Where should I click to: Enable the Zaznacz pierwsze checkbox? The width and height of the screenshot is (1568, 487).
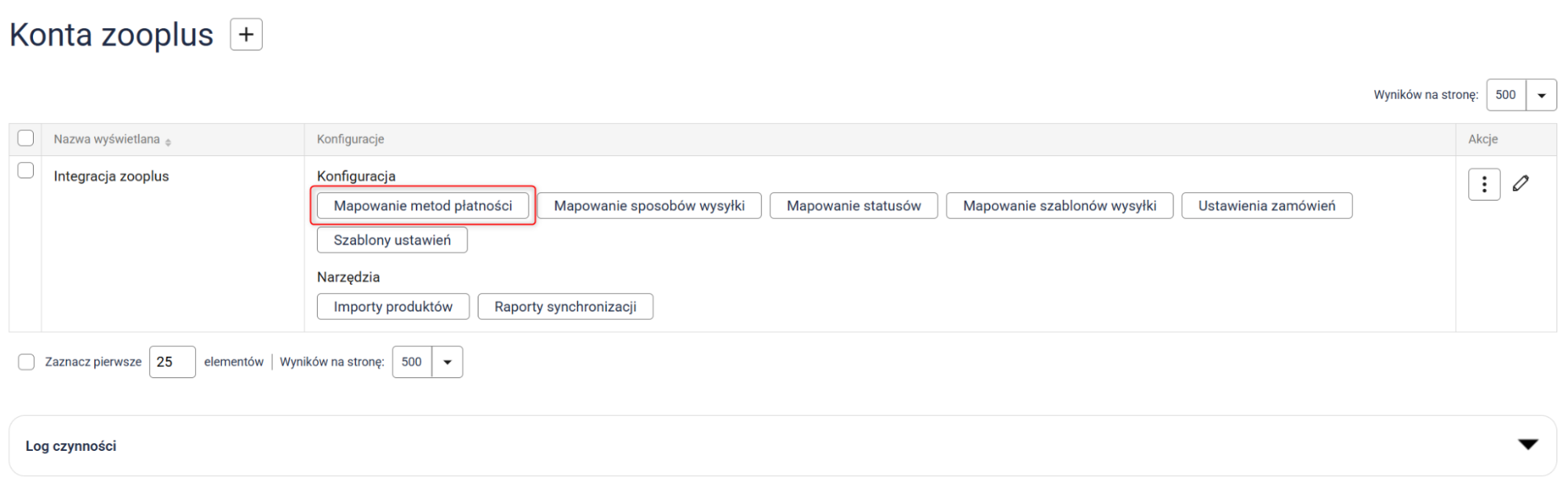(27, 362)
